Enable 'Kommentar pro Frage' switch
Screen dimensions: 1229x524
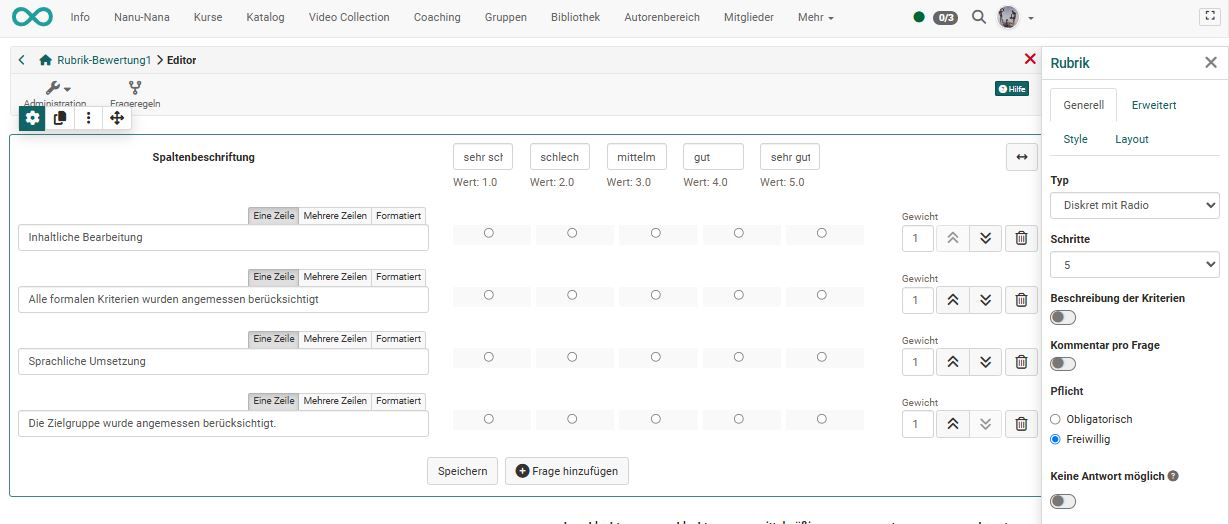point(1063,363)
